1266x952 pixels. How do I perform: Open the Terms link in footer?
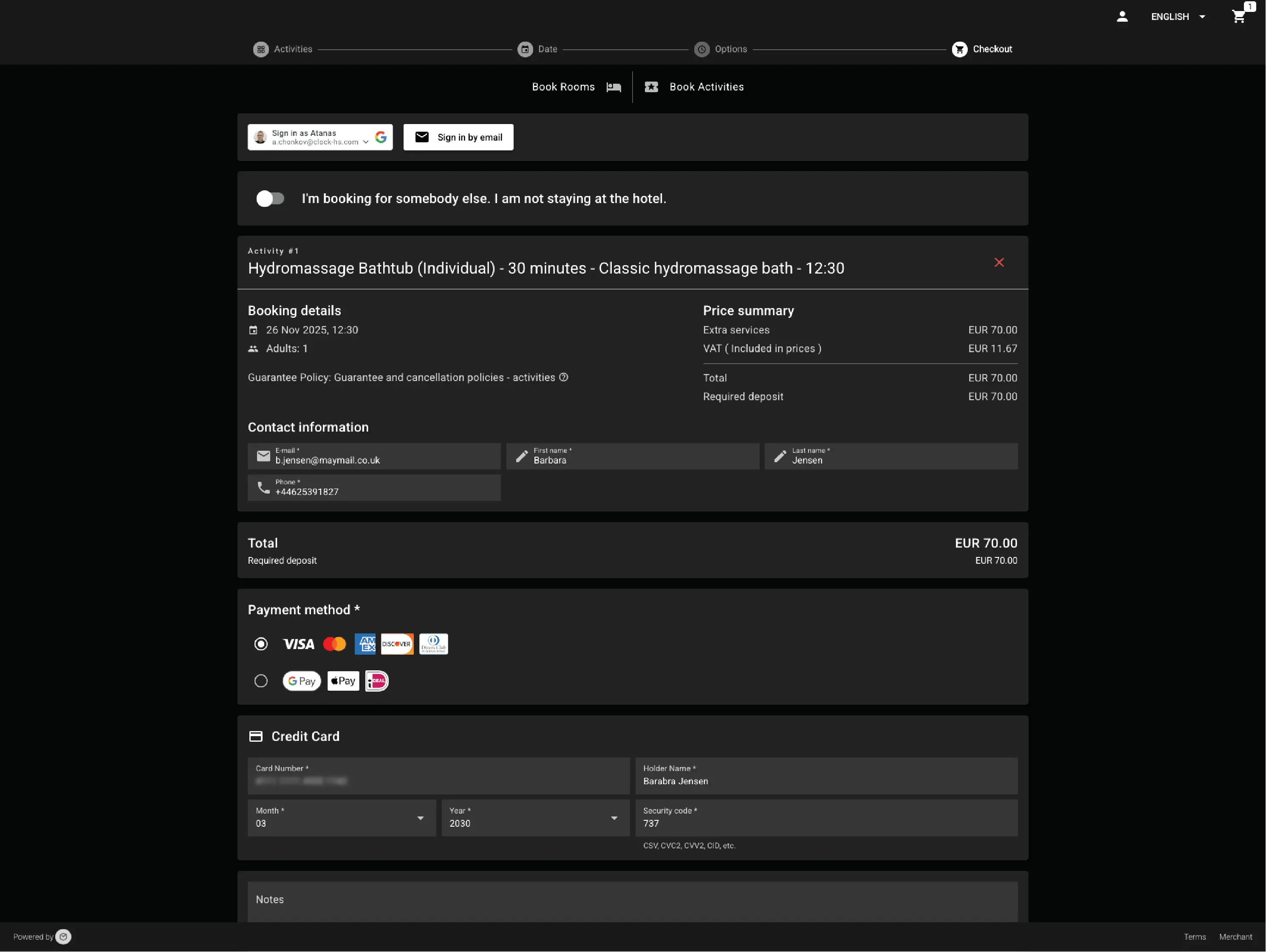(x=1195, y=937)
